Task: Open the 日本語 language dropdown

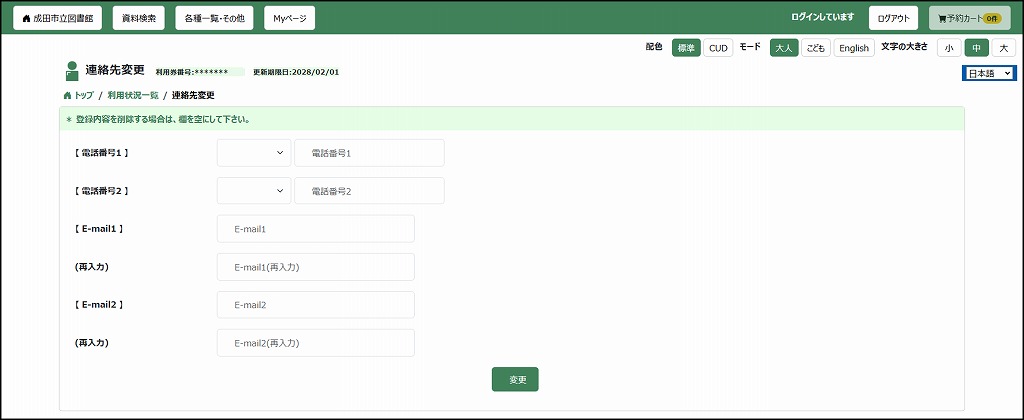Action: [x=988, y=73]
